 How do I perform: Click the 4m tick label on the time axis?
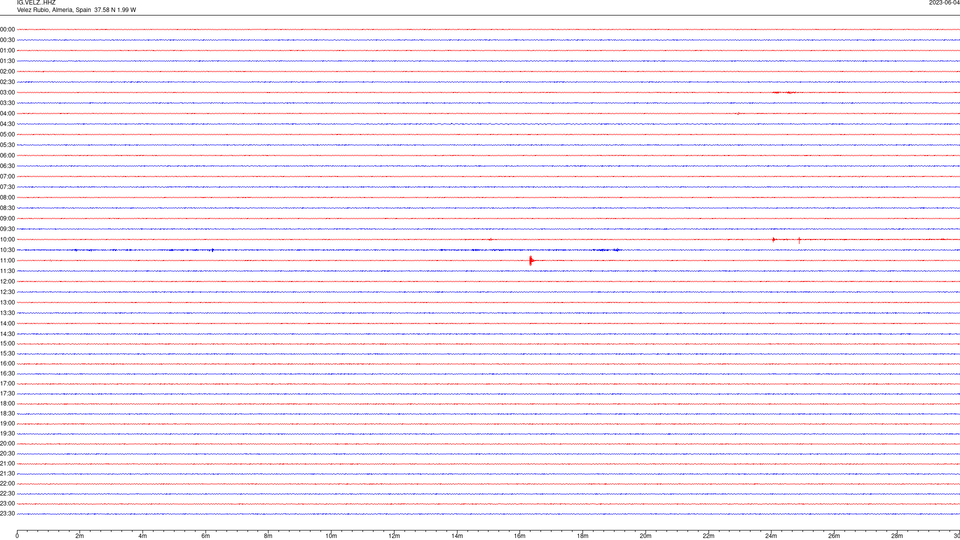143,536
